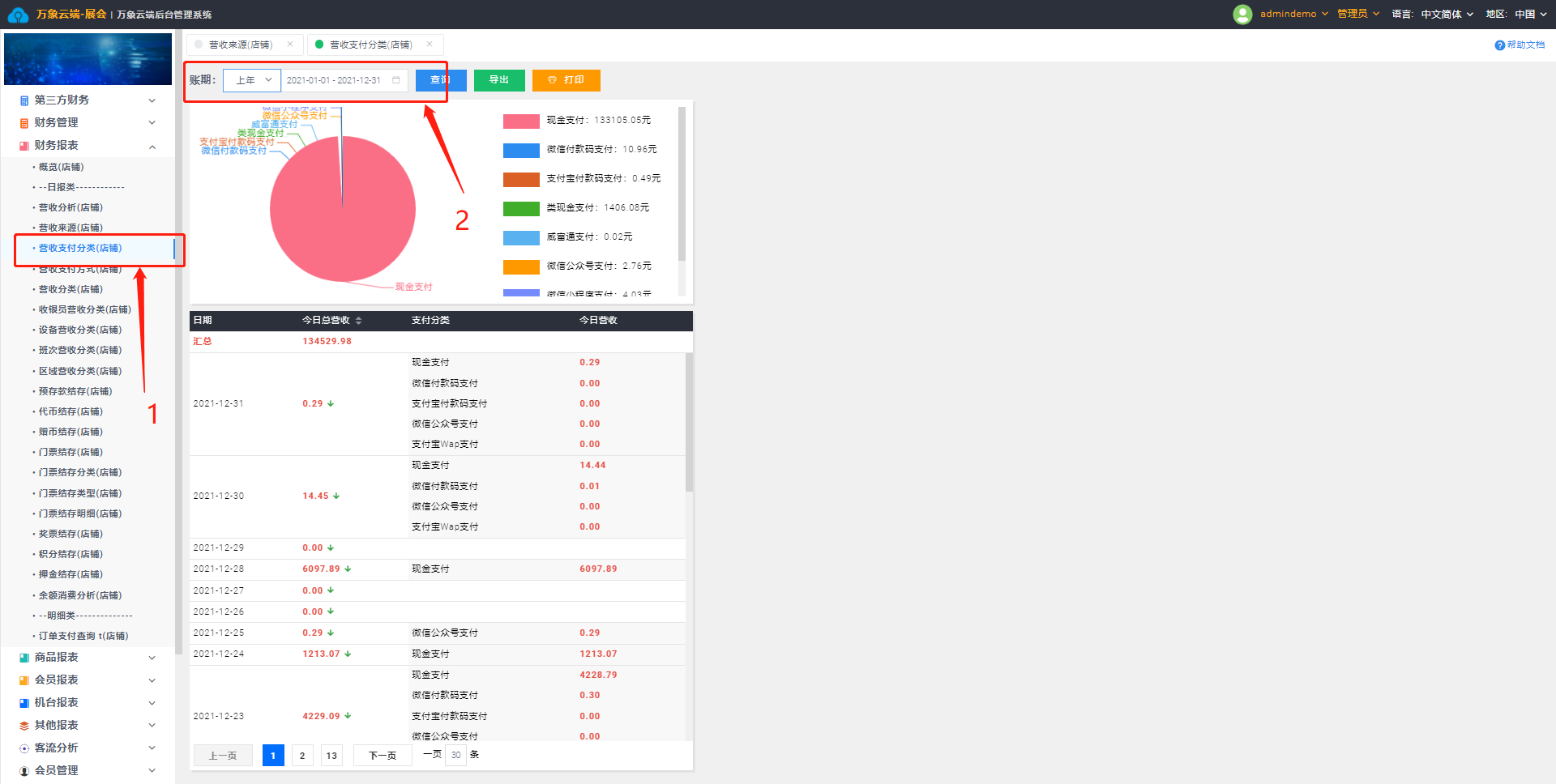The image size is (1556, 784).
Task: Click the 第三方财务 menu icon
Action: [x=24, y=100]
